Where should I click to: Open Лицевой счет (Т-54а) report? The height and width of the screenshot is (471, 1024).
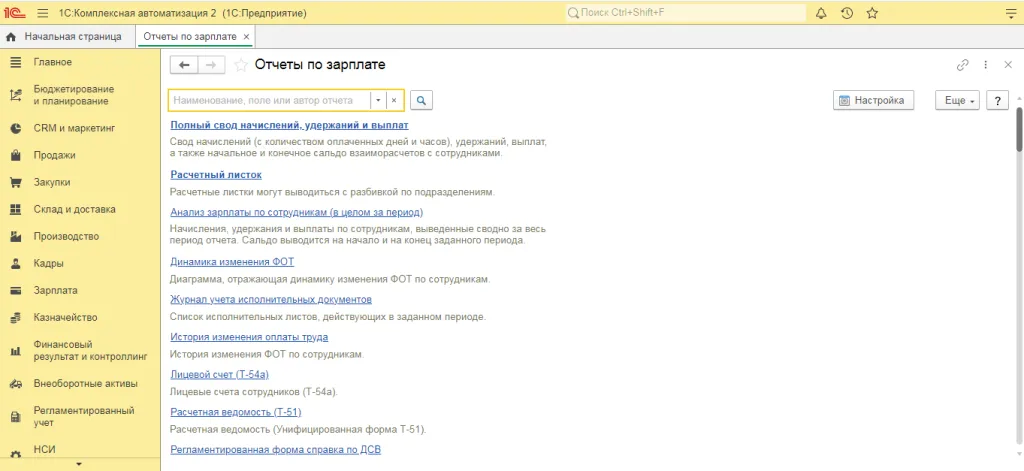219,374
